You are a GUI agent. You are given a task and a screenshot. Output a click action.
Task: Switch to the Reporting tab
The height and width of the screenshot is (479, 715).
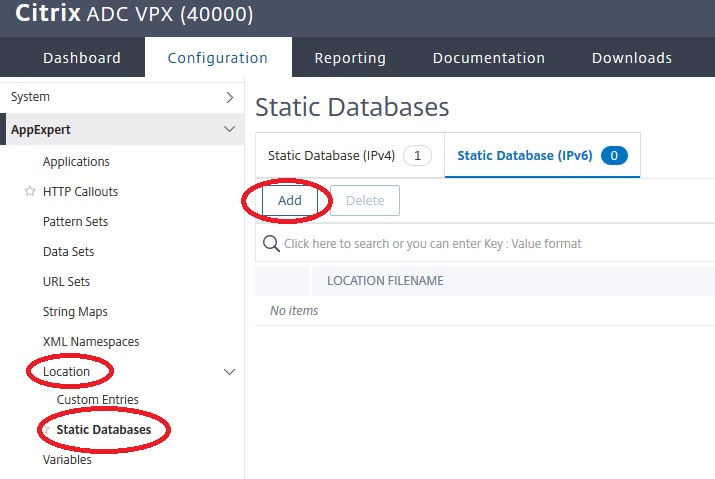coord(350,58)
